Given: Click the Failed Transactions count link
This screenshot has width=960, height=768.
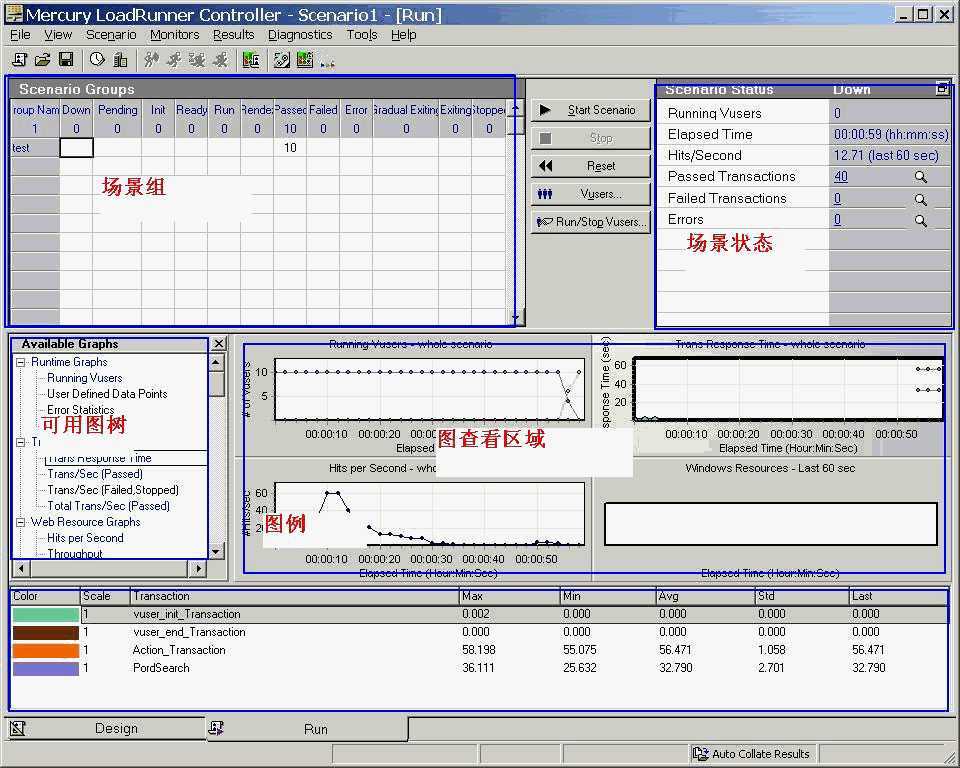Looking at the screenshot, I should (x=837, y=198).
